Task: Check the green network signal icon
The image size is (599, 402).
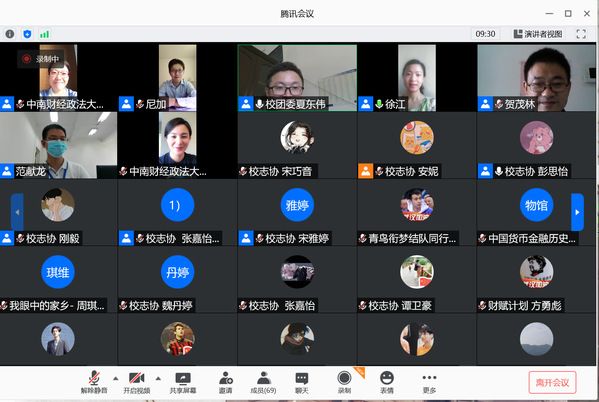Action: tap(44, 34)
